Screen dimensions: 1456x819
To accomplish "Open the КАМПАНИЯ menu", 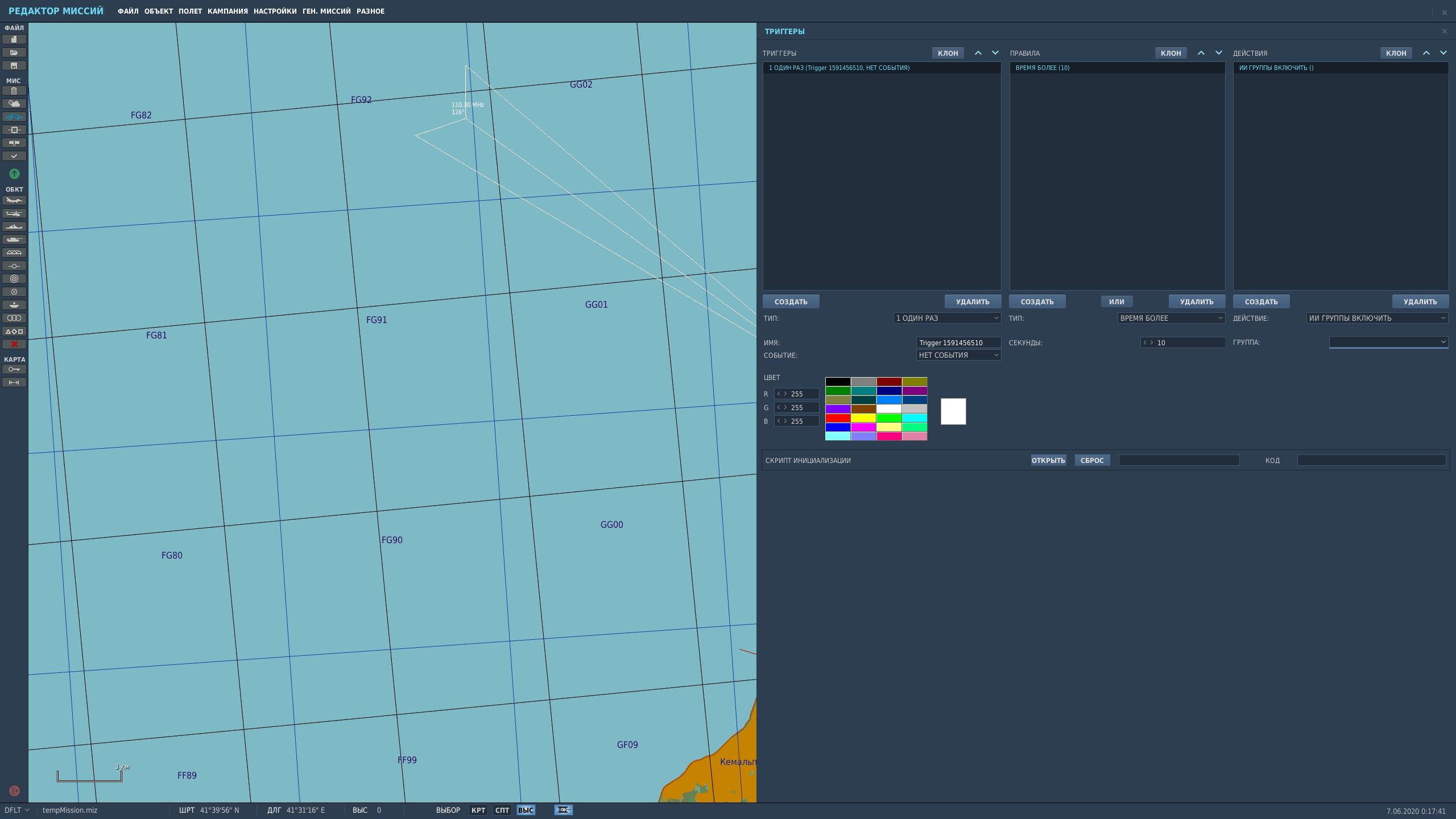I will (227, 11).
